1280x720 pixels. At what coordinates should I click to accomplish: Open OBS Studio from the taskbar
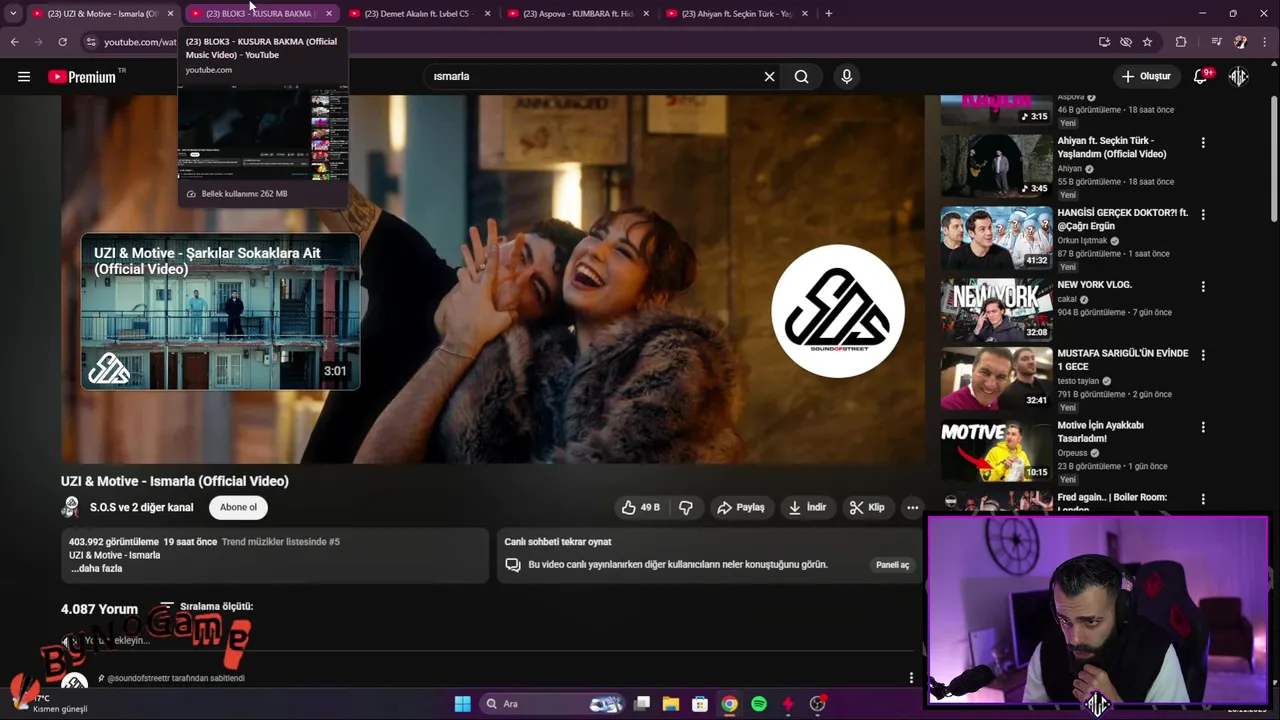[x=817, y=704]
